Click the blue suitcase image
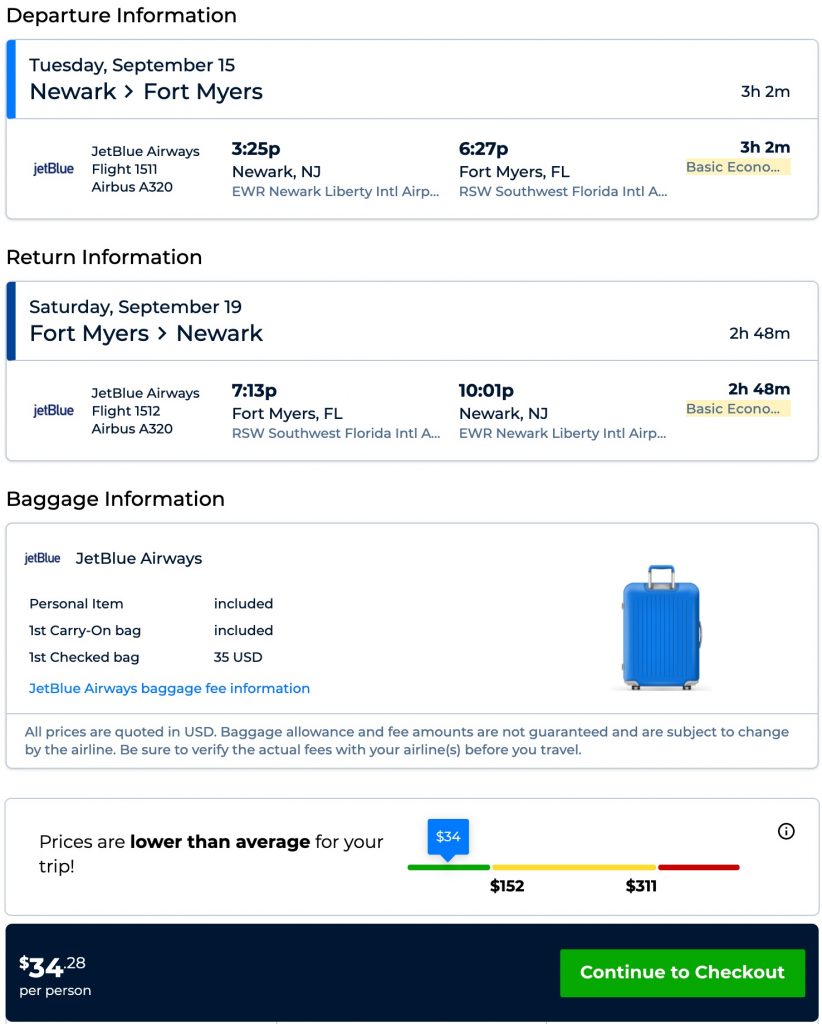822x1024 pixels. point(661,627)
